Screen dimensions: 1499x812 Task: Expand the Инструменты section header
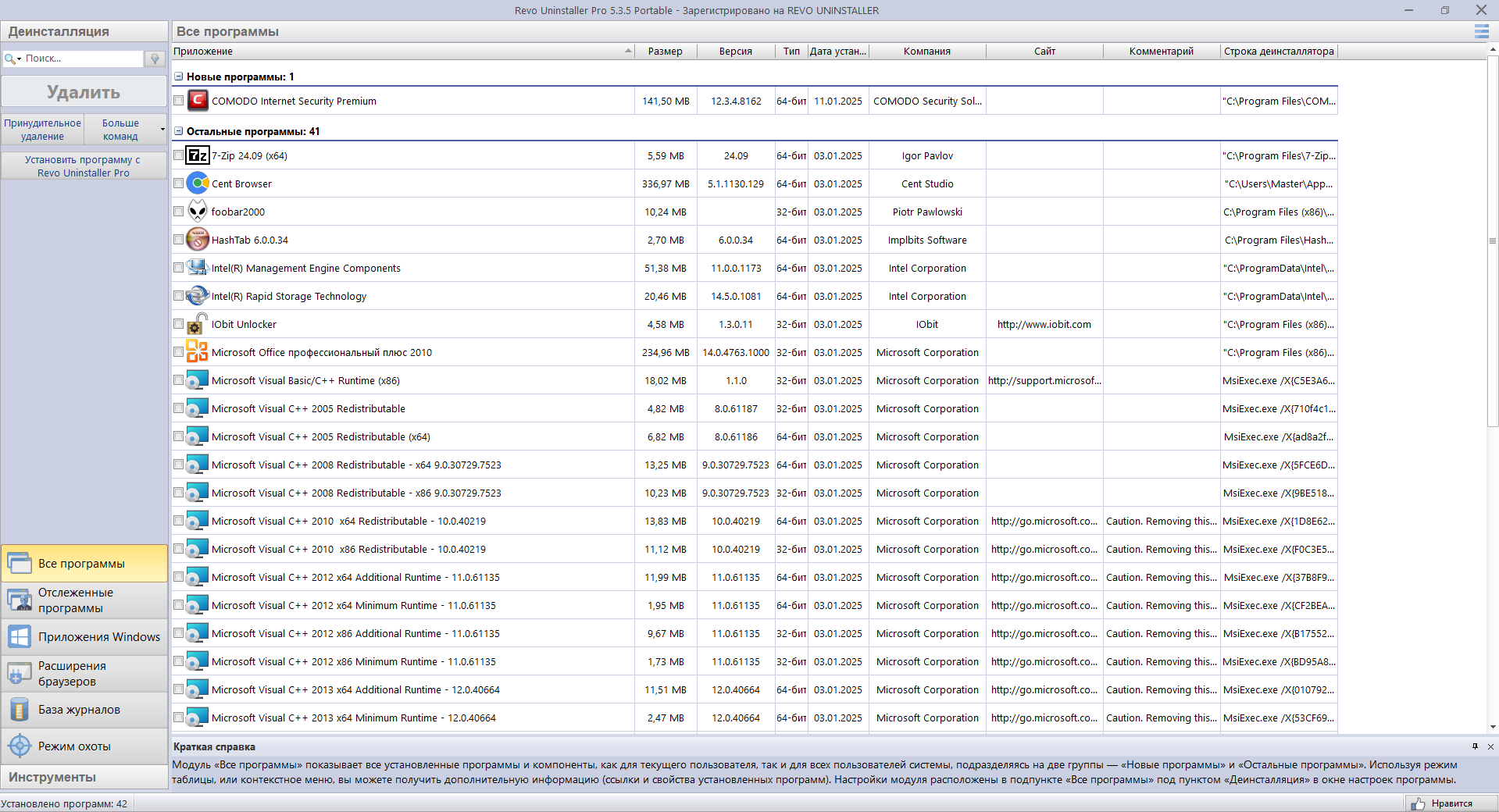click(x=84, y=777)
